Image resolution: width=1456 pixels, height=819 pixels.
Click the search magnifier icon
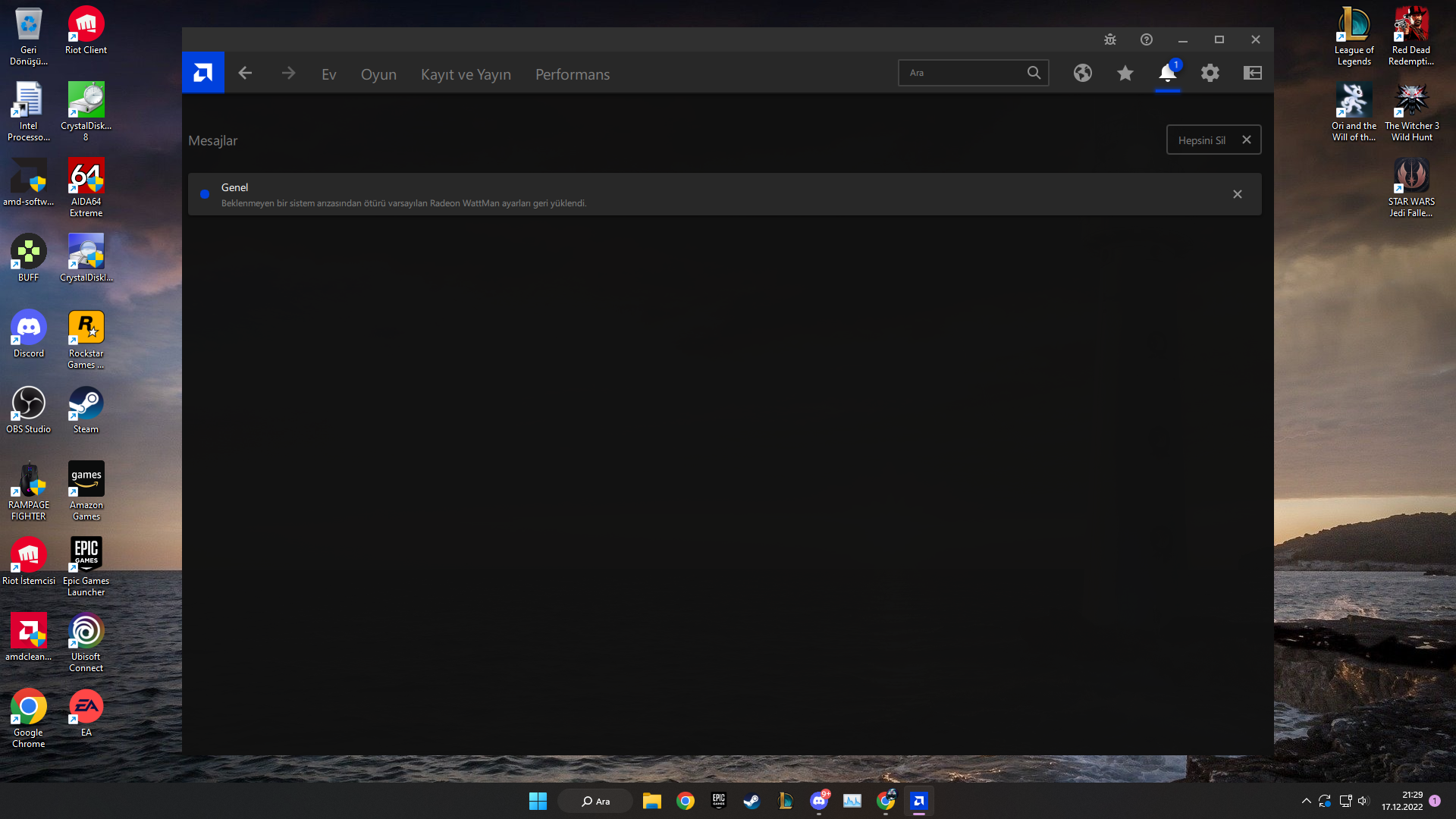tap(1034, 73)
